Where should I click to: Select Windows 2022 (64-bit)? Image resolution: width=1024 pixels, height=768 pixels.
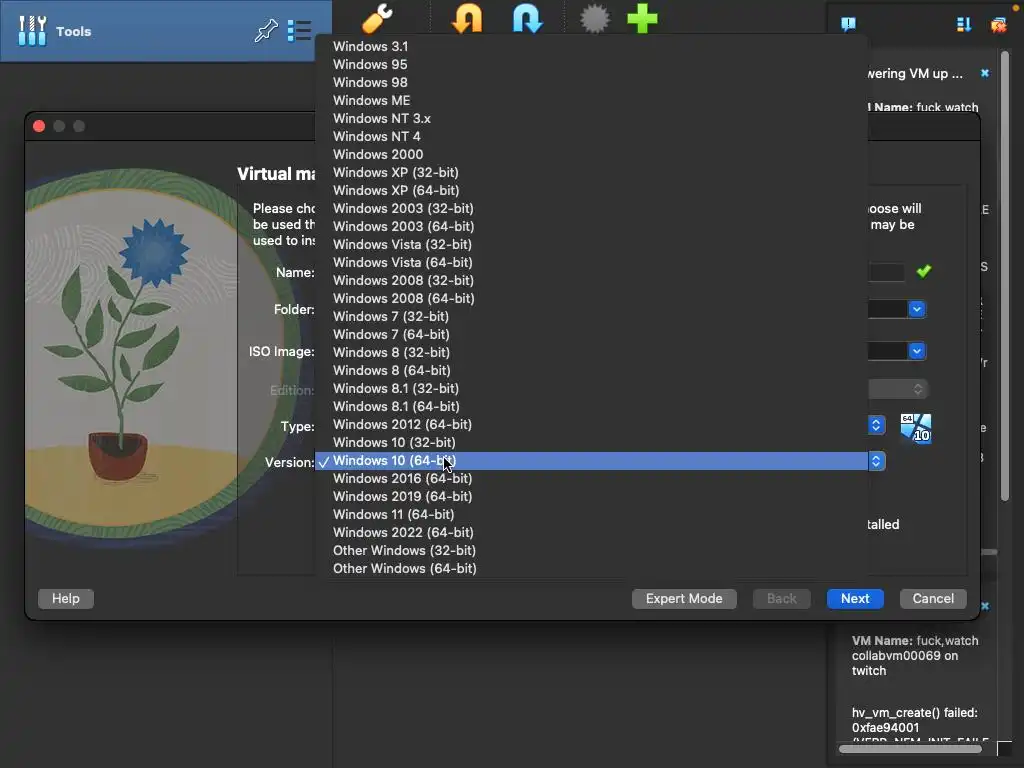[x=591, y=532]
